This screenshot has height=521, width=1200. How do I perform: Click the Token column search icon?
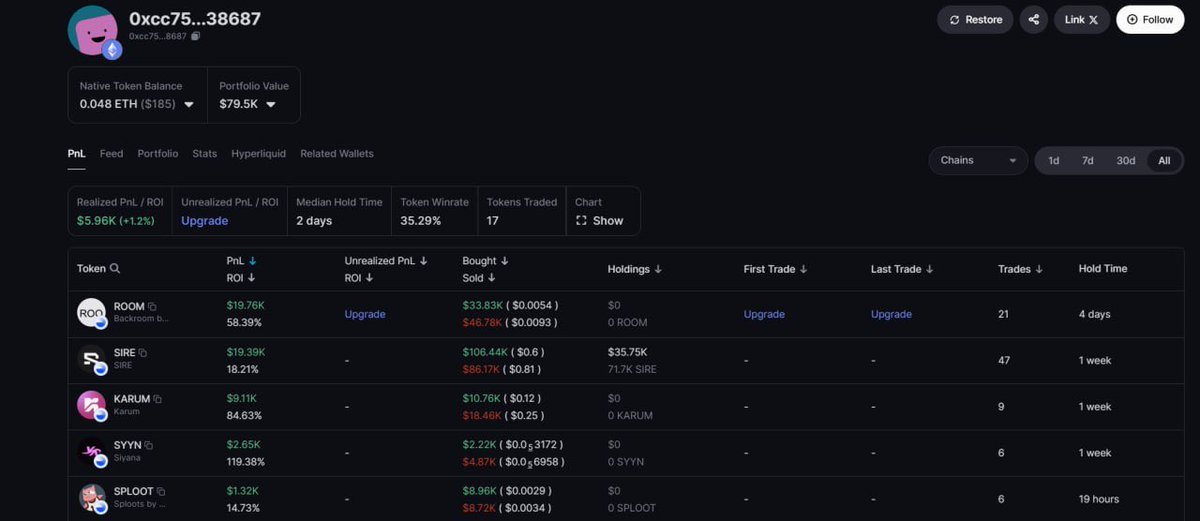tap(115, 269)
